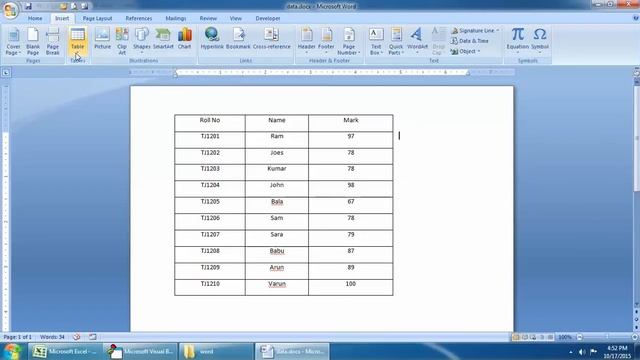This screenshot has height=360, width=640.
Task: Insert a Cover Page
Action: [x=13, y=41]
